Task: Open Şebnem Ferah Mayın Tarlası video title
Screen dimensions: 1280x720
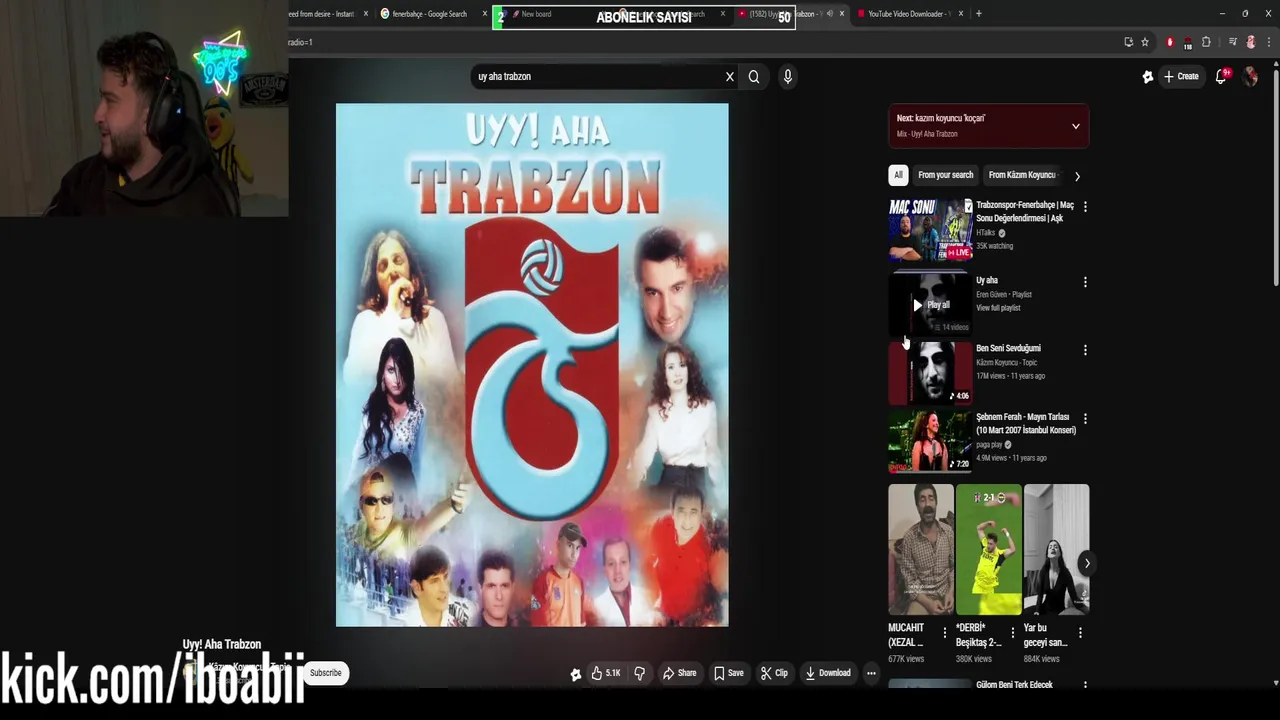Action: [x=1026, y=423]
